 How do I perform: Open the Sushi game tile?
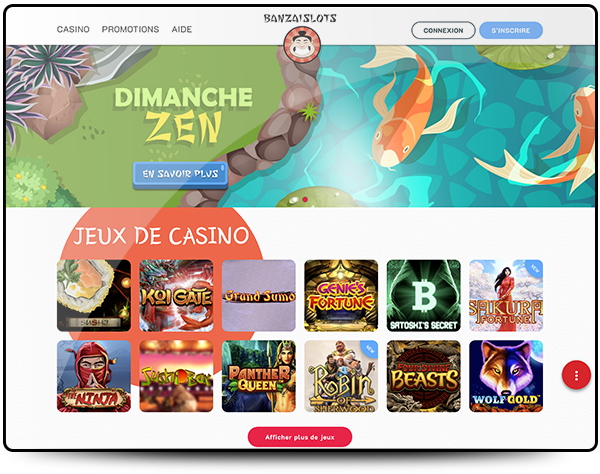pyautogui.click(x=94, y=295)
